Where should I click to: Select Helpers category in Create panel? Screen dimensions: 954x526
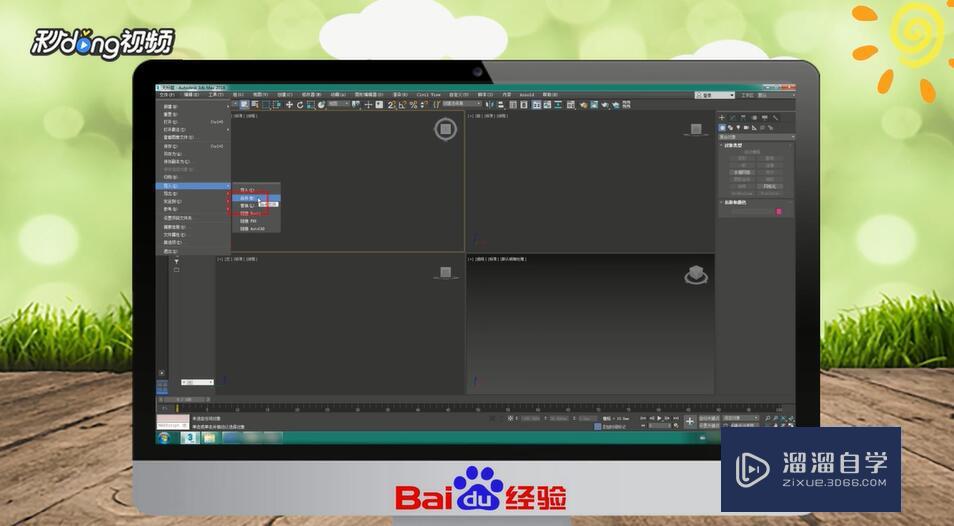coord(754,128)
